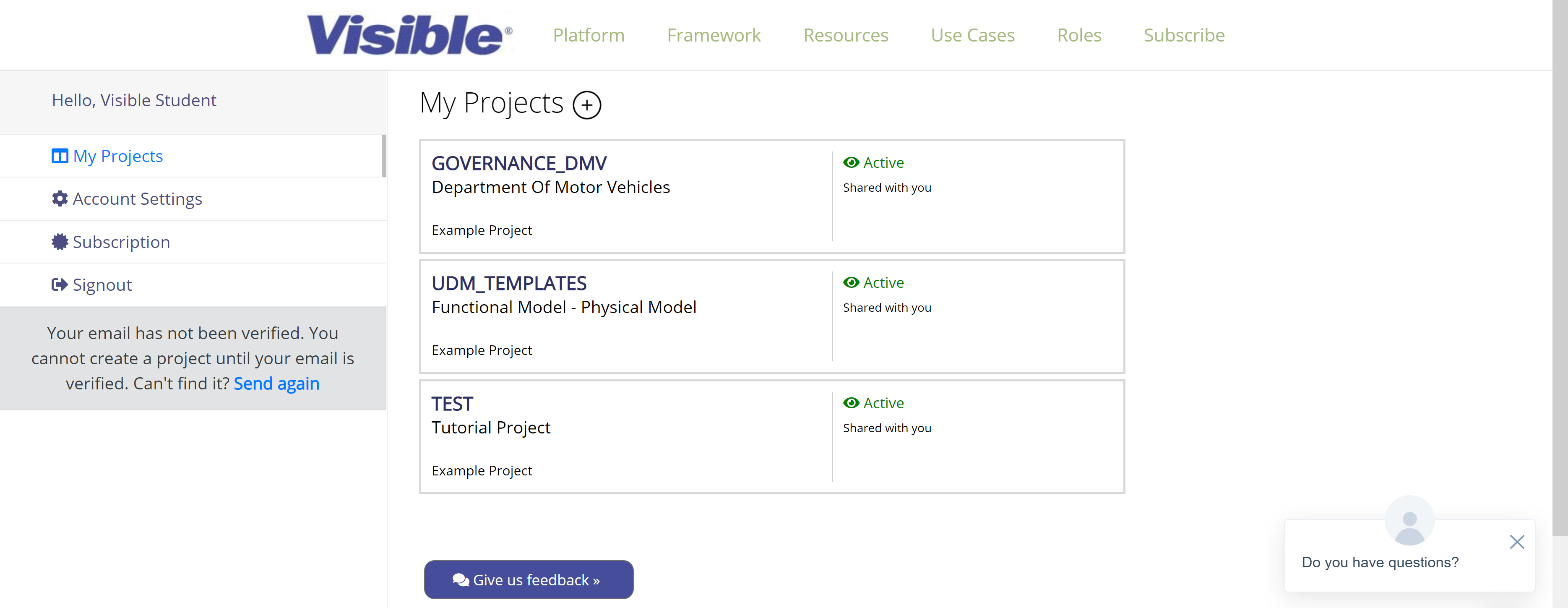Click the Visible logo
This screenshot has width=1568, height=608.
click(x=409, y=35)
